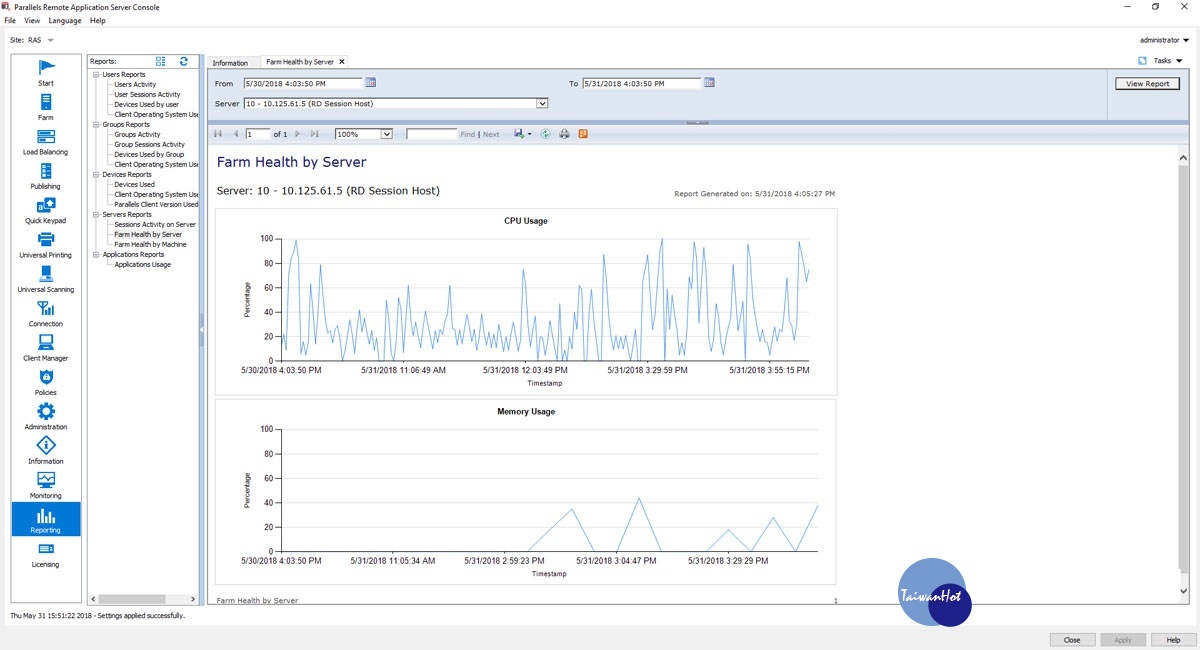Collapse the Users Reports node
1200x650 pixels.
point(97,75)
